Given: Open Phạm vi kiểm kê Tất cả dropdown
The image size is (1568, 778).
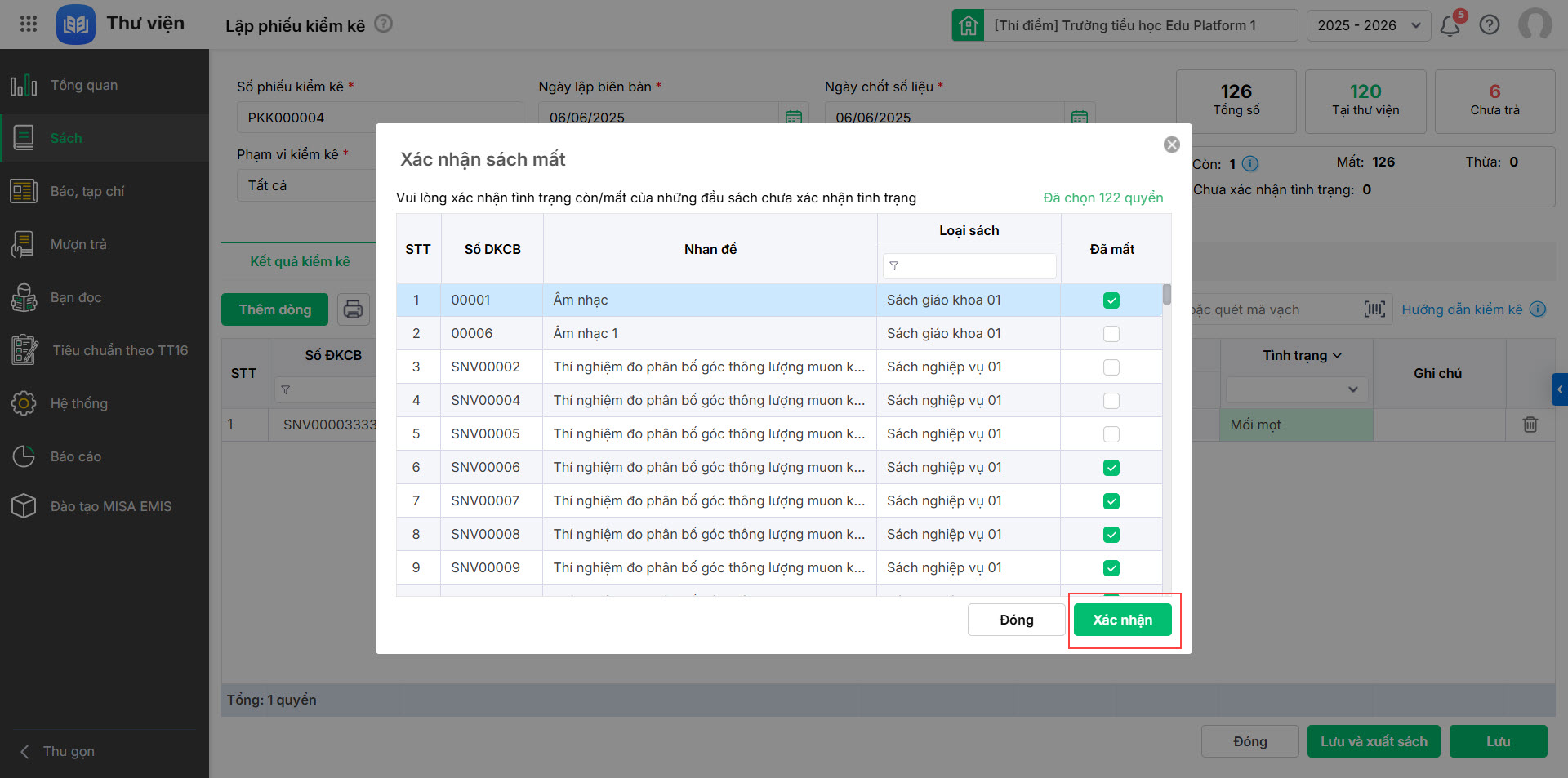Looking at the screenshot, I should click(306, 185).
